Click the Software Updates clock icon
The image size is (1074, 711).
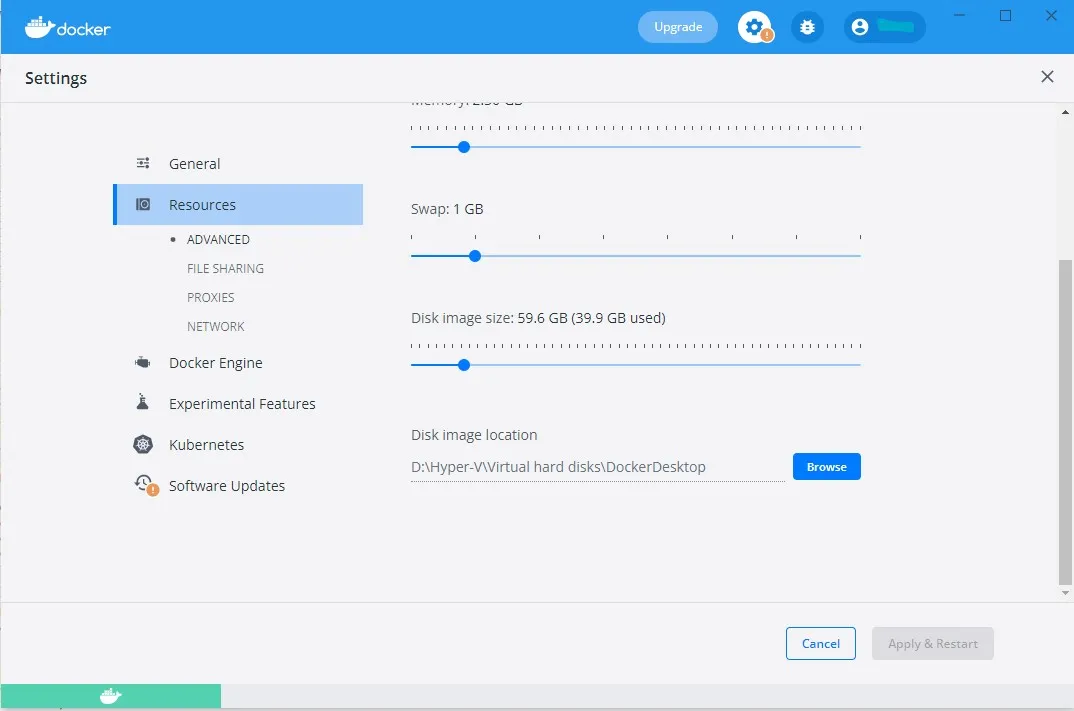(x=146, y=484)
